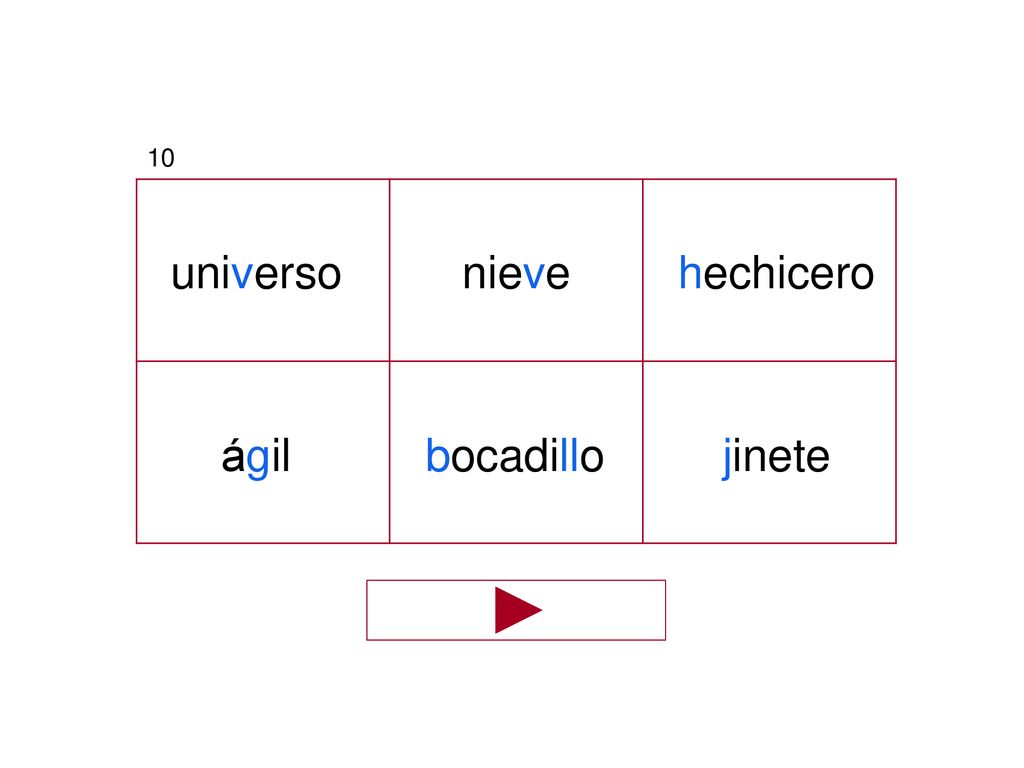Viewport: 1024px width, 768px height.
Task: Select the 'jinete' word cell
Action: point(769,452)
